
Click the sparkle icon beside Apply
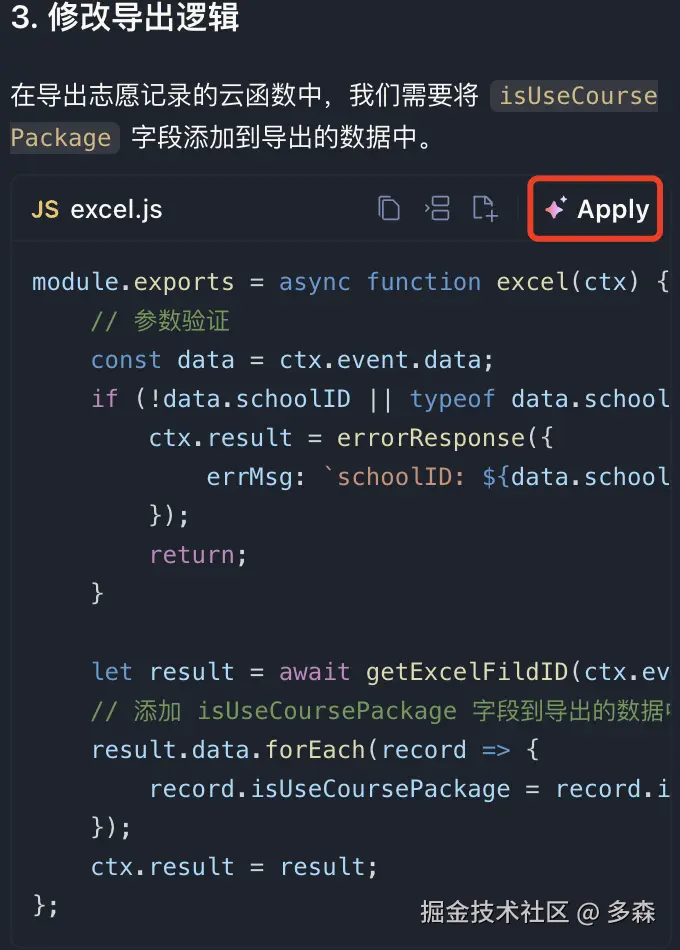pyautogui.click(x=555, y=208)
